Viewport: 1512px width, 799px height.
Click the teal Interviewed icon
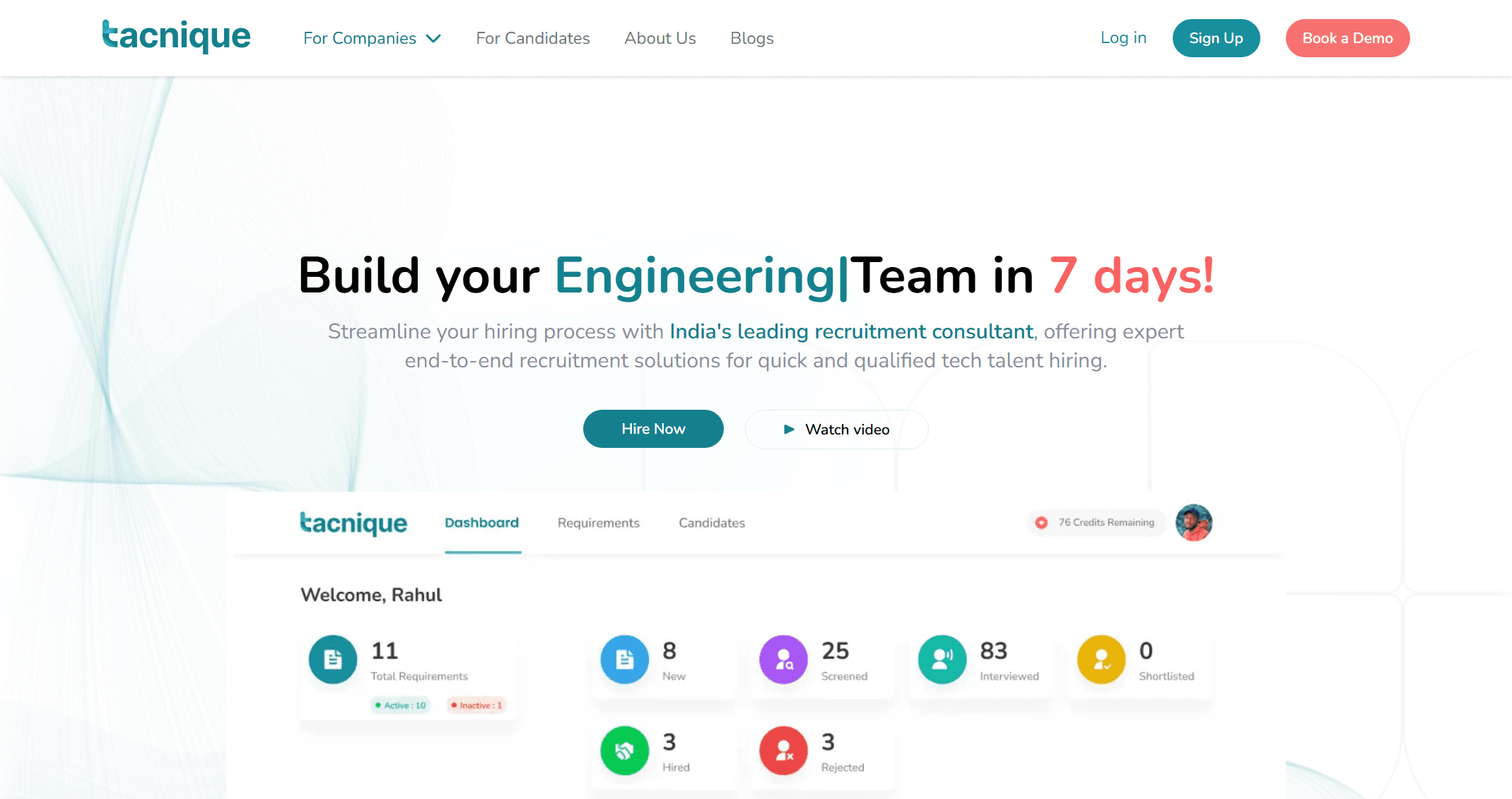click(942, 659)
